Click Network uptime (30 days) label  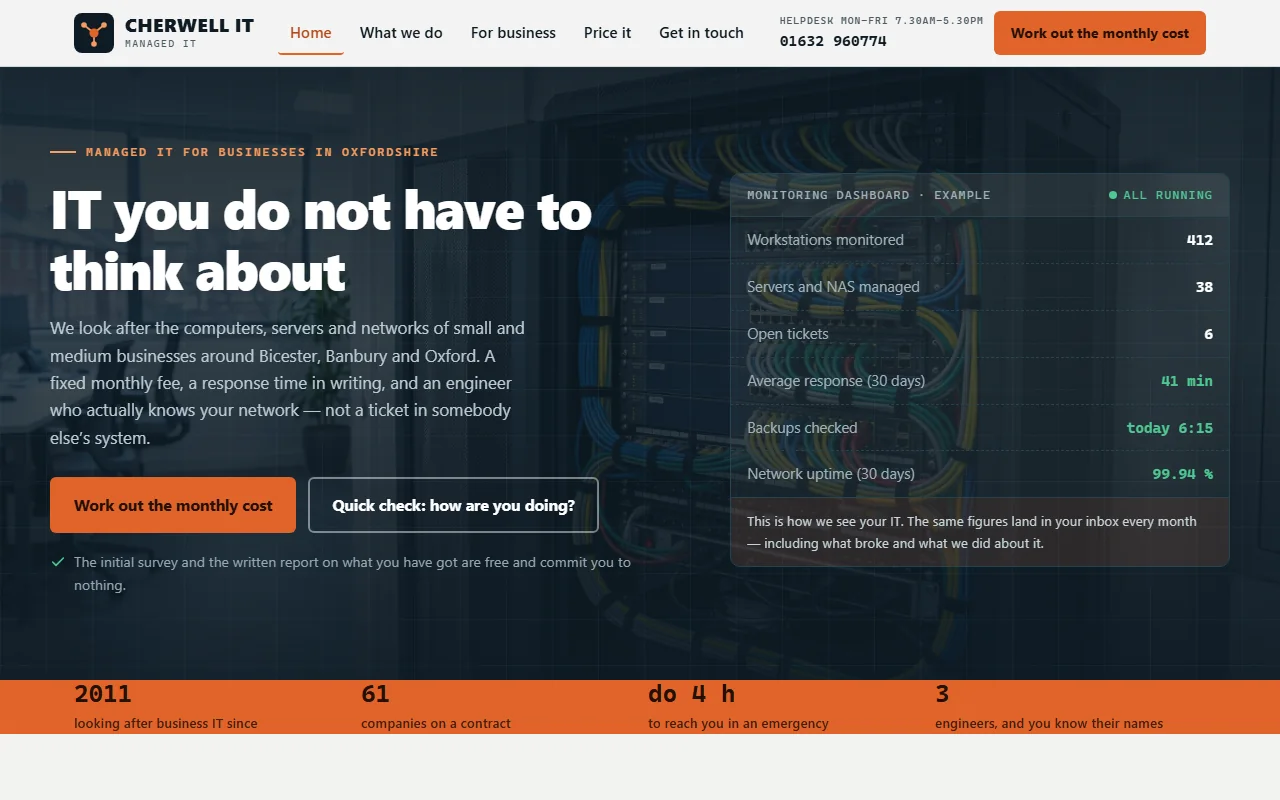(831, 474)
